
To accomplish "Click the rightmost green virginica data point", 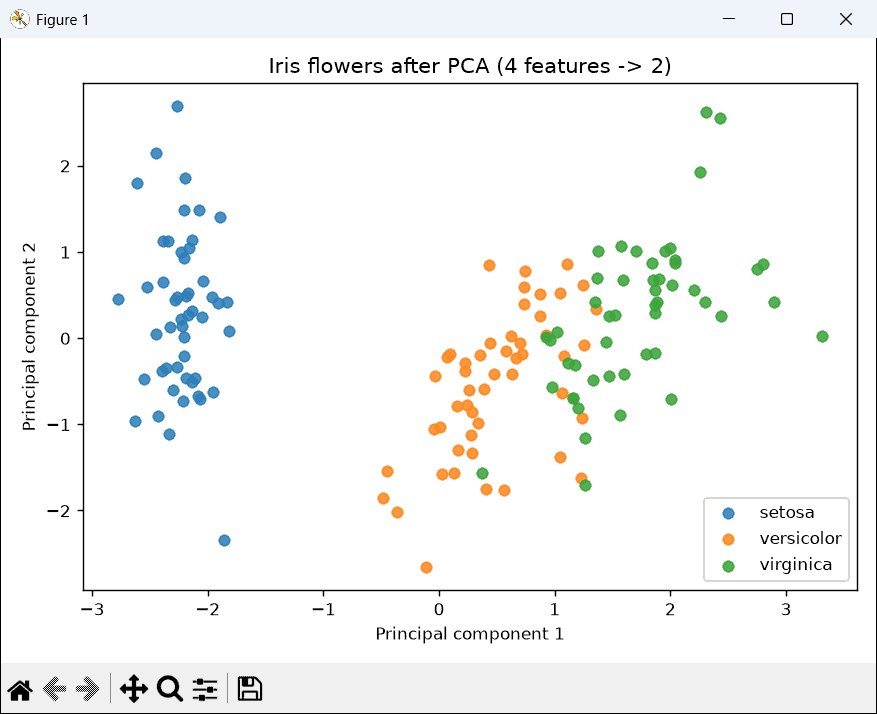I will [822, 337].
